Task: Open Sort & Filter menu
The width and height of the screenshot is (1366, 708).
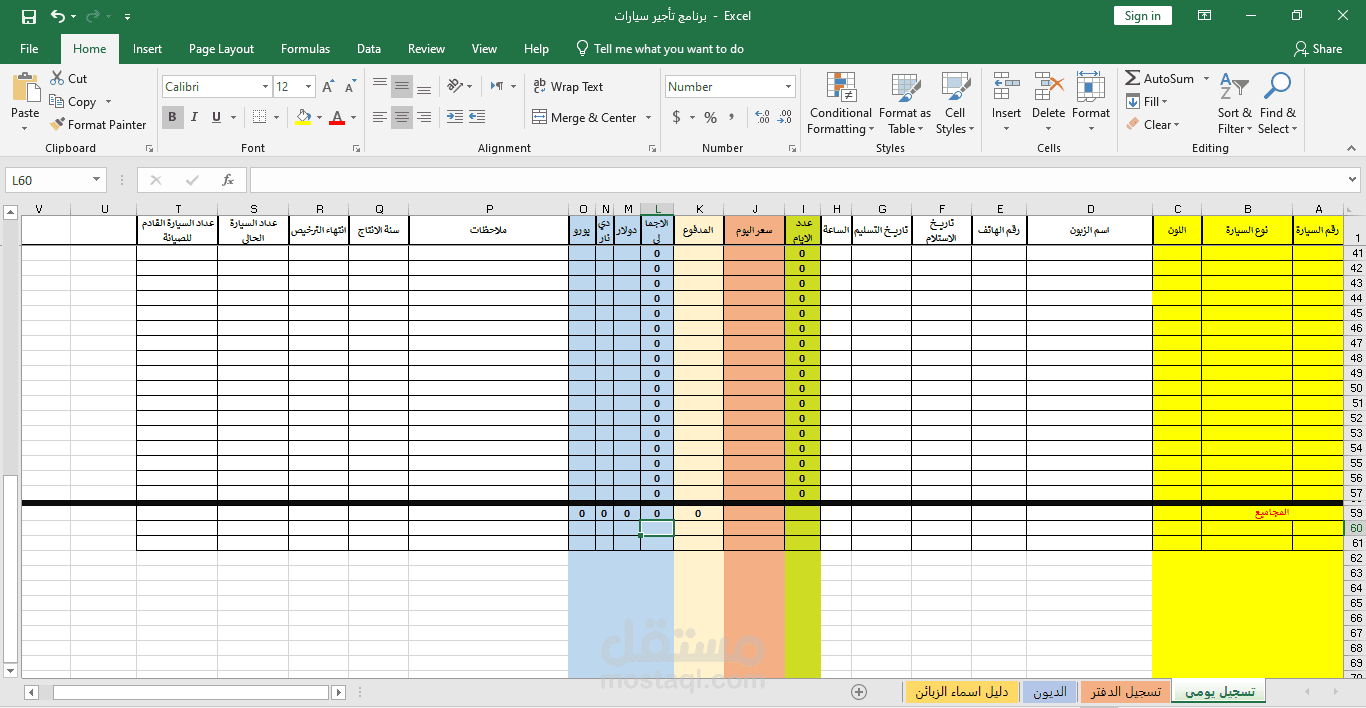Action: [1235, 103]
